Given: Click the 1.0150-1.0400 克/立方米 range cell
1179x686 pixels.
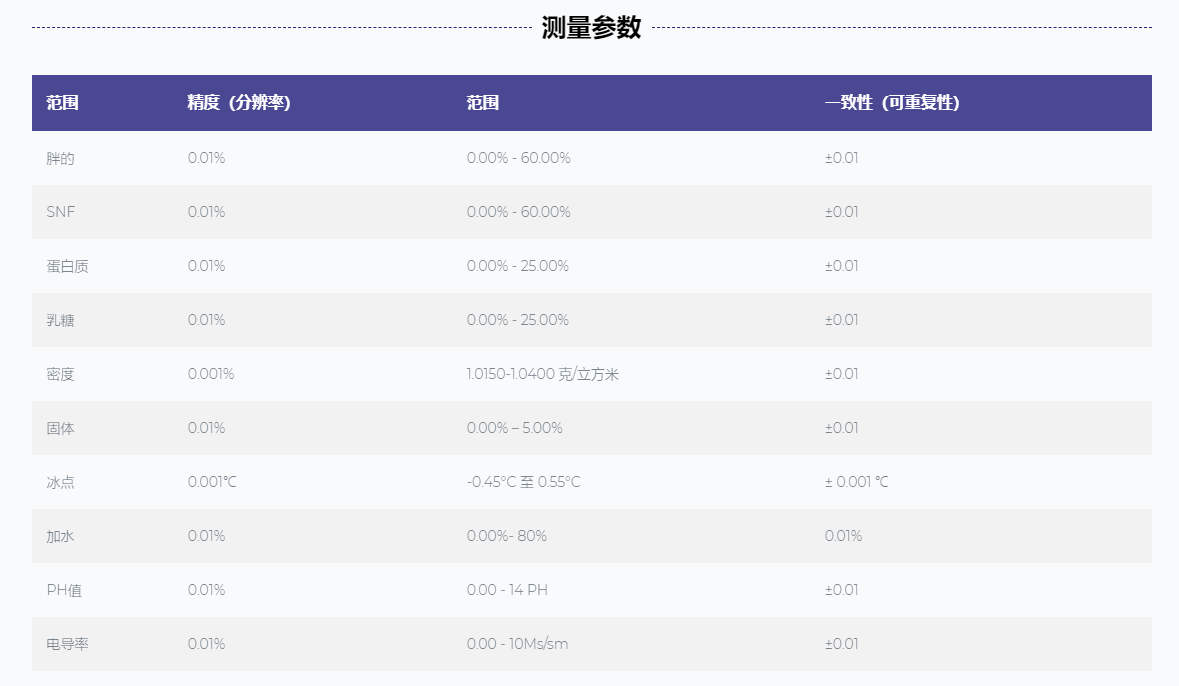Looking at the screenshot, I should pyautogui.click(x=542, y=374).
